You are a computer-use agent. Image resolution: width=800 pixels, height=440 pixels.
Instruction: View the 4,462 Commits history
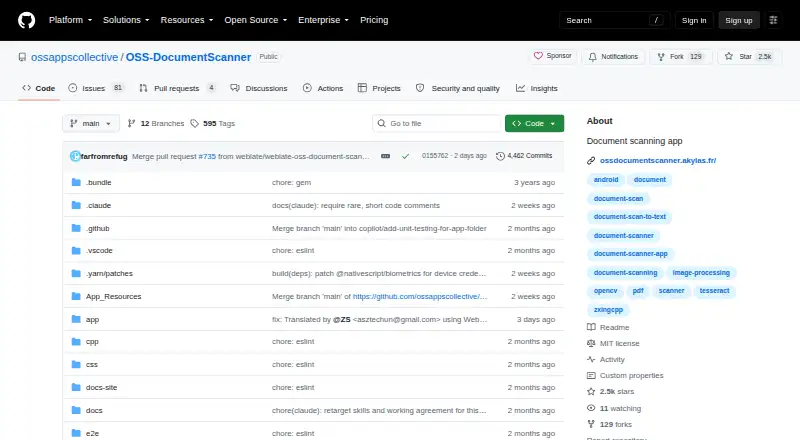pyautogui.click(x=524, y=156)
